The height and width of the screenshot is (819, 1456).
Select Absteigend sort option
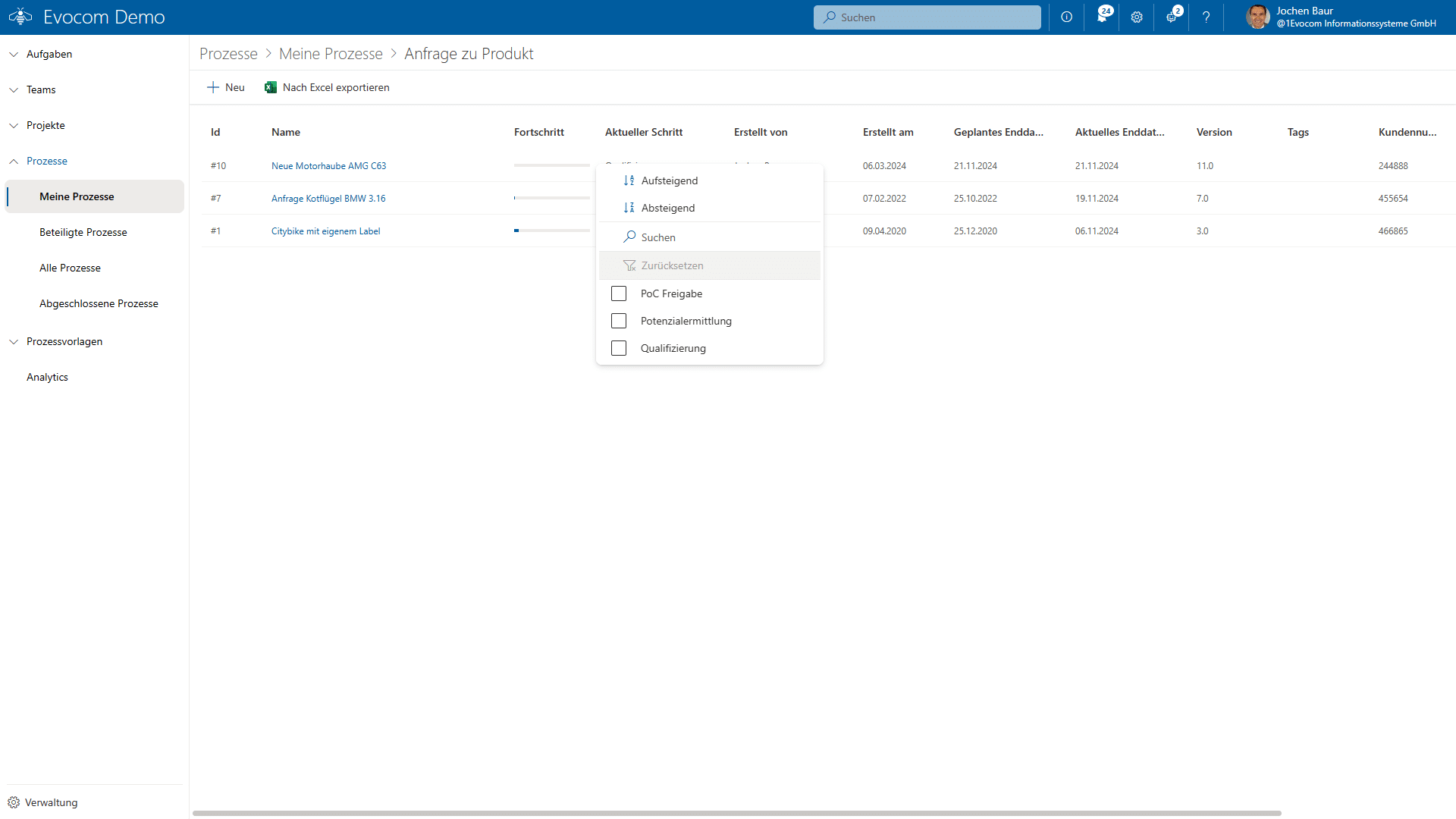[x=710, y=208]
